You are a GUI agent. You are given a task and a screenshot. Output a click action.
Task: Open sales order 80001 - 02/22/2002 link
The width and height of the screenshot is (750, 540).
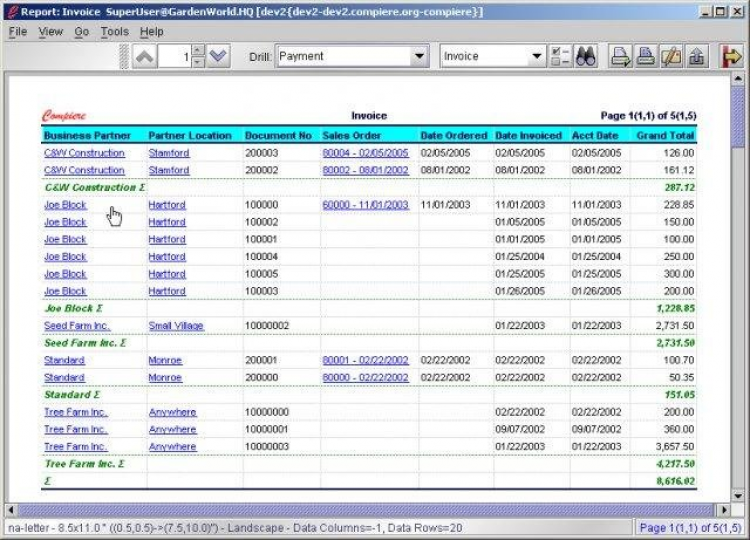[x=365, y=360]
